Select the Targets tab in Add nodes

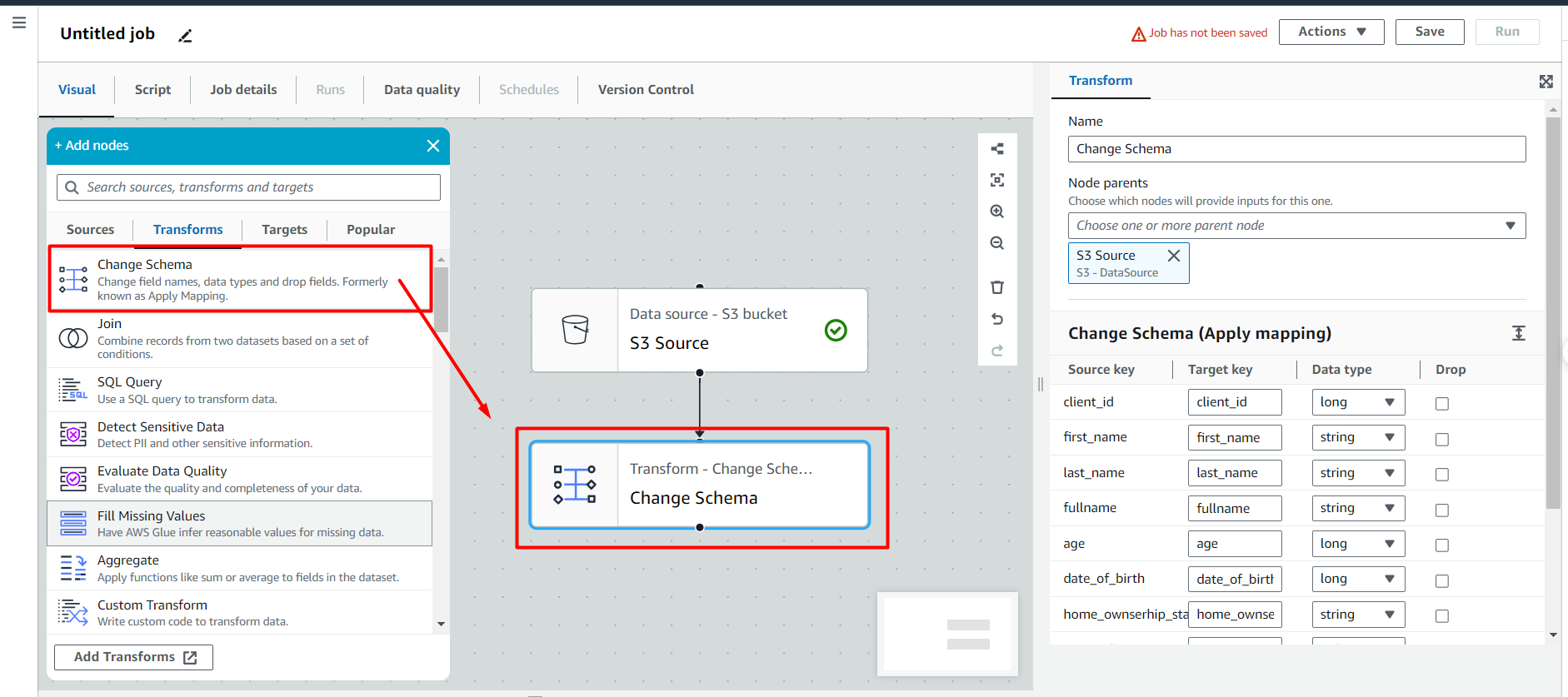coord(284,230)
